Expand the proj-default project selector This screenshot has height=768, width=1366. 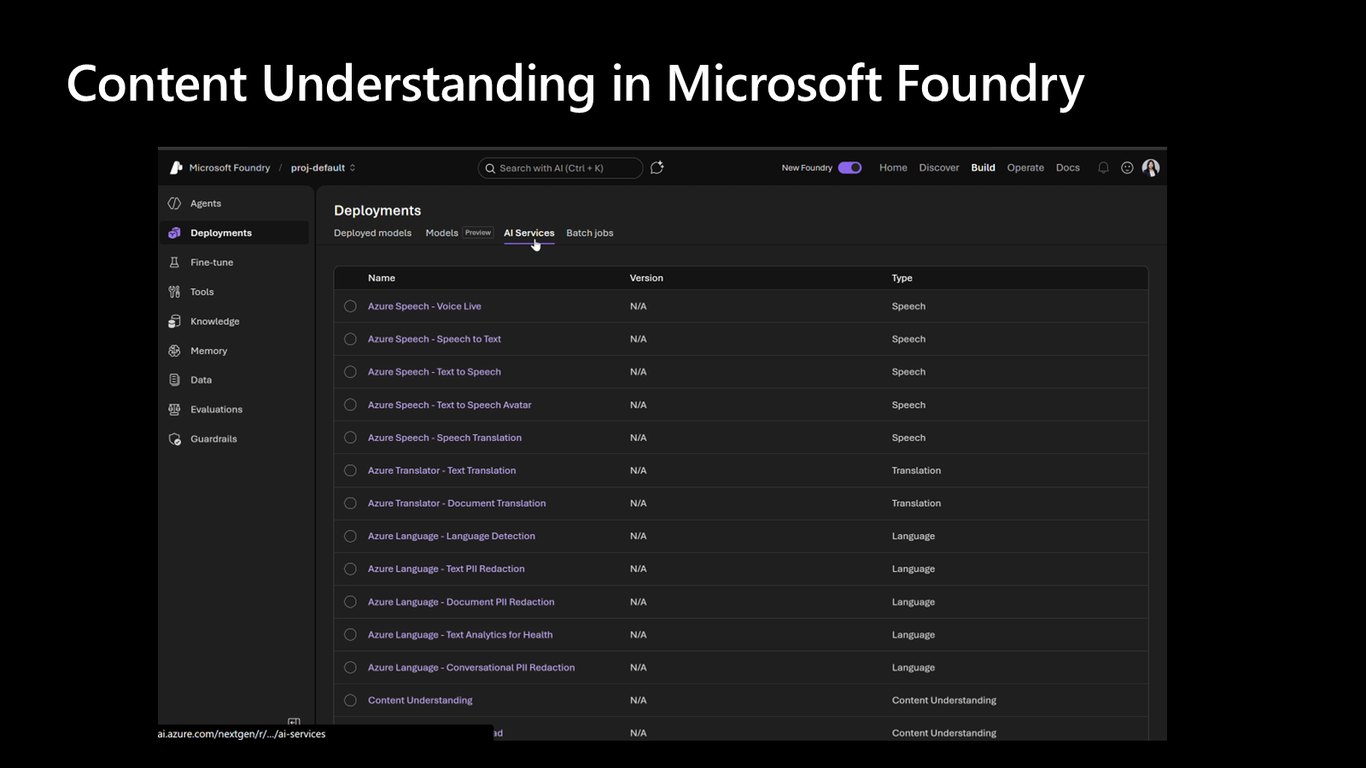tap(323, 168)
